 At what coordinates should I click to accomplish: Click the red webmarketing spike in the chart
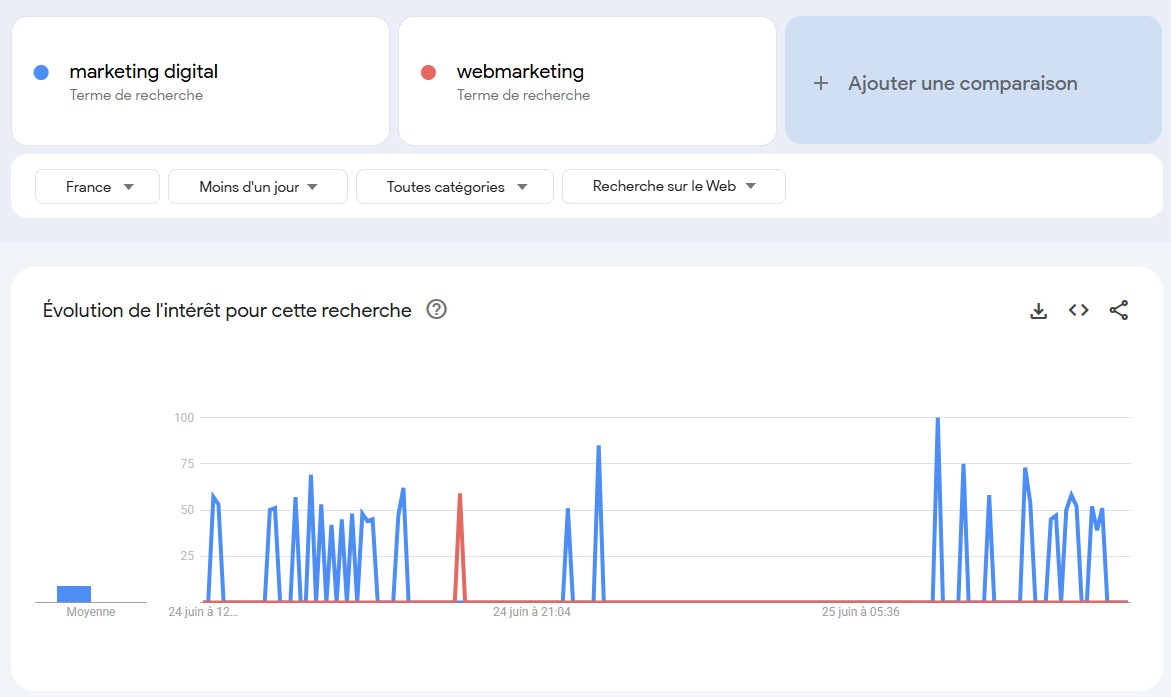(459, 495)
